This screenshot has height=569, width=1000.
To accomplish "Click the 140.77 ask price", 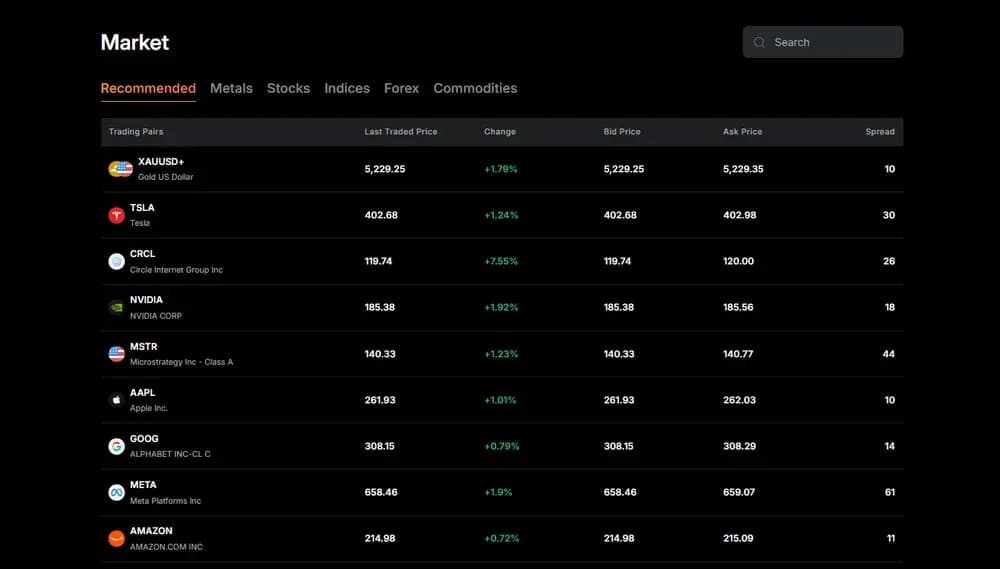I will point(738,353).
